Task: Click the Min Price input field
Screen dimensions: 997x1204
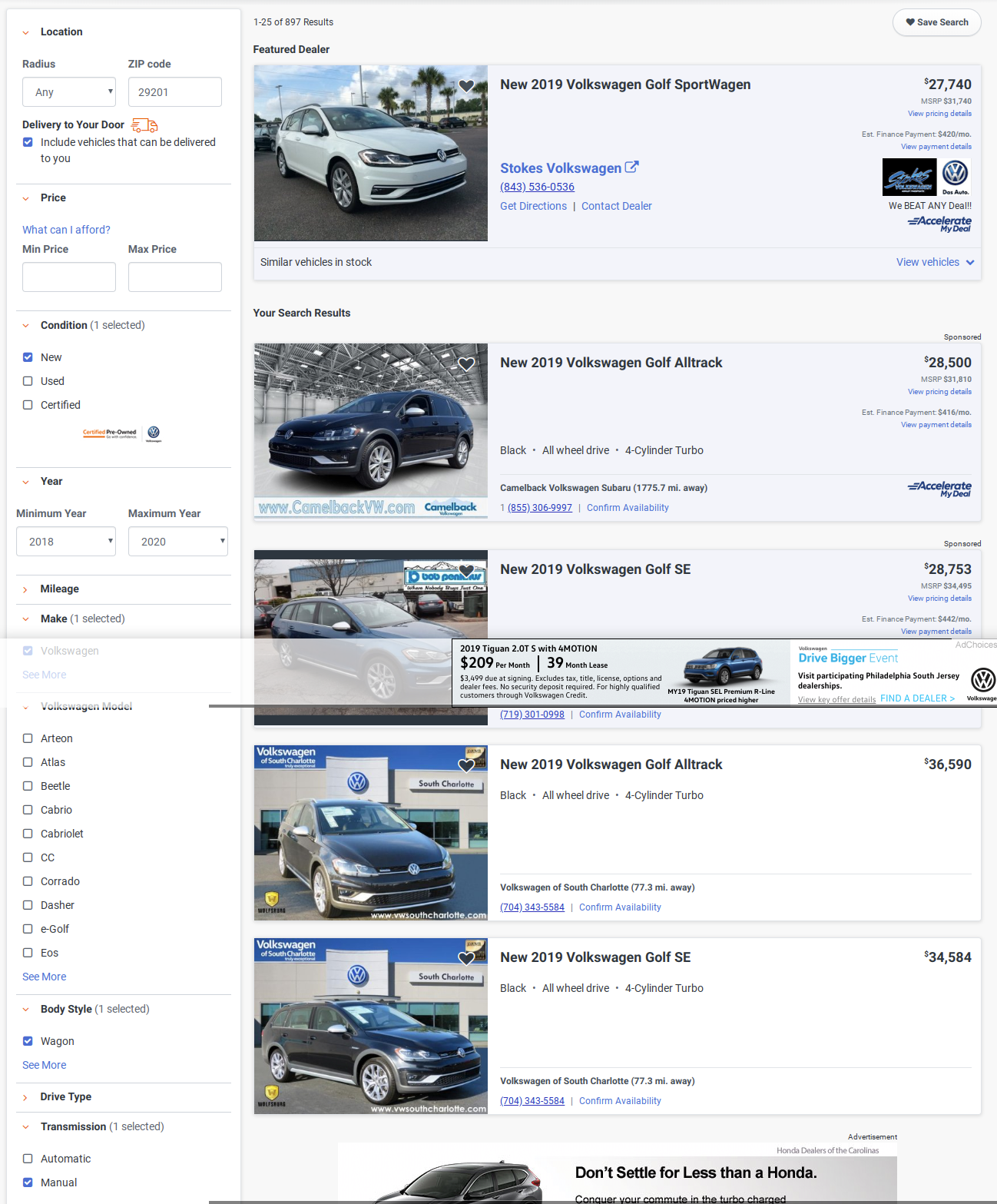Action: click(x=69, y=277)
